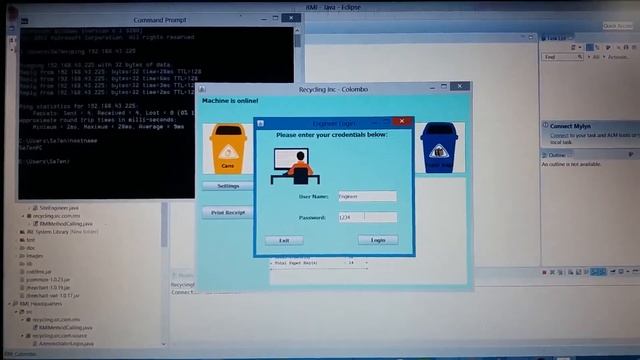640x360 pixels.
Task: Click the 'Machine is online!' status text
Action: [230, 100]
